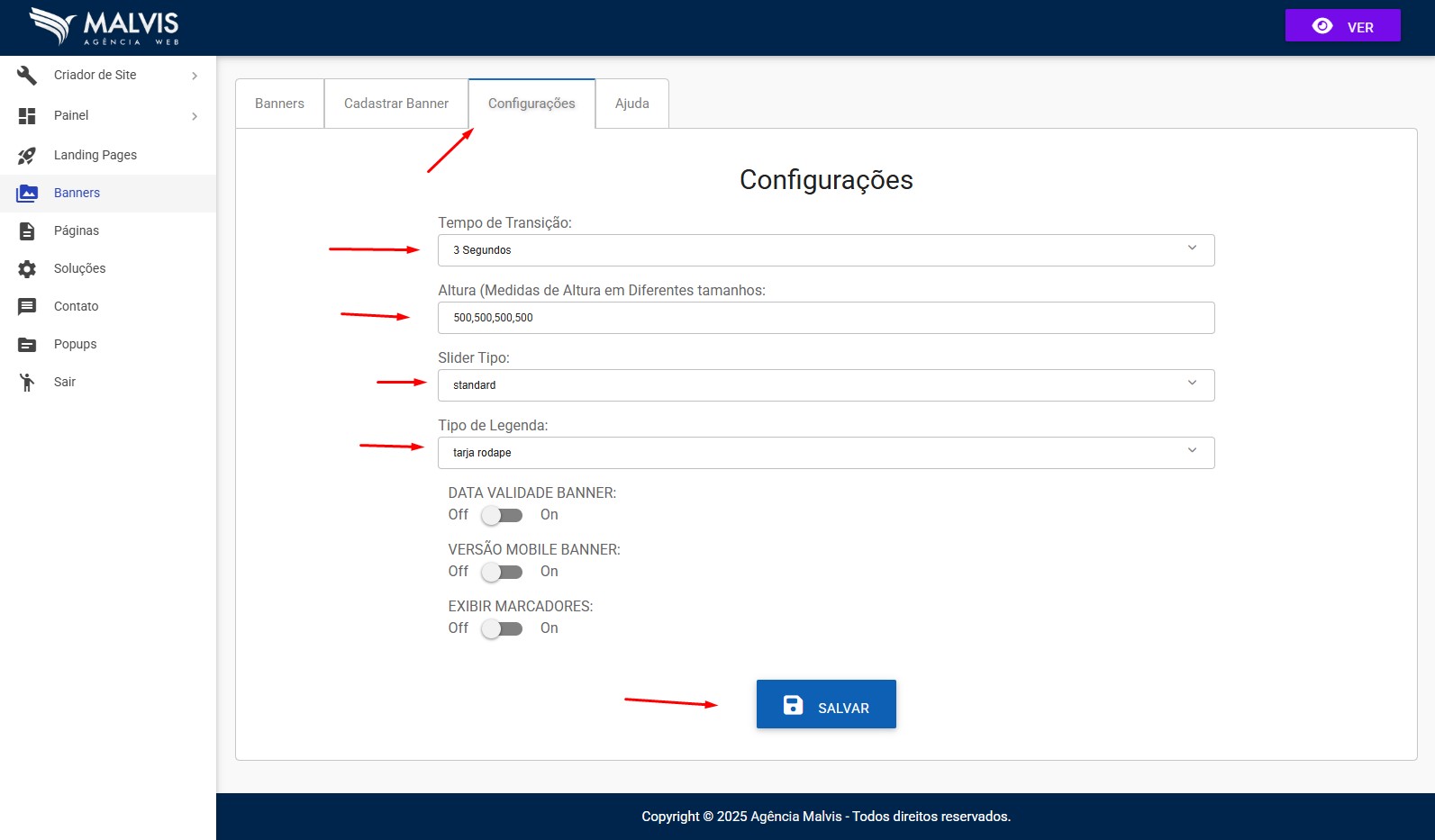Open the Tipo de Legenda dropdown
Screen dimensions: 1435x840
(x=825, y=453)
